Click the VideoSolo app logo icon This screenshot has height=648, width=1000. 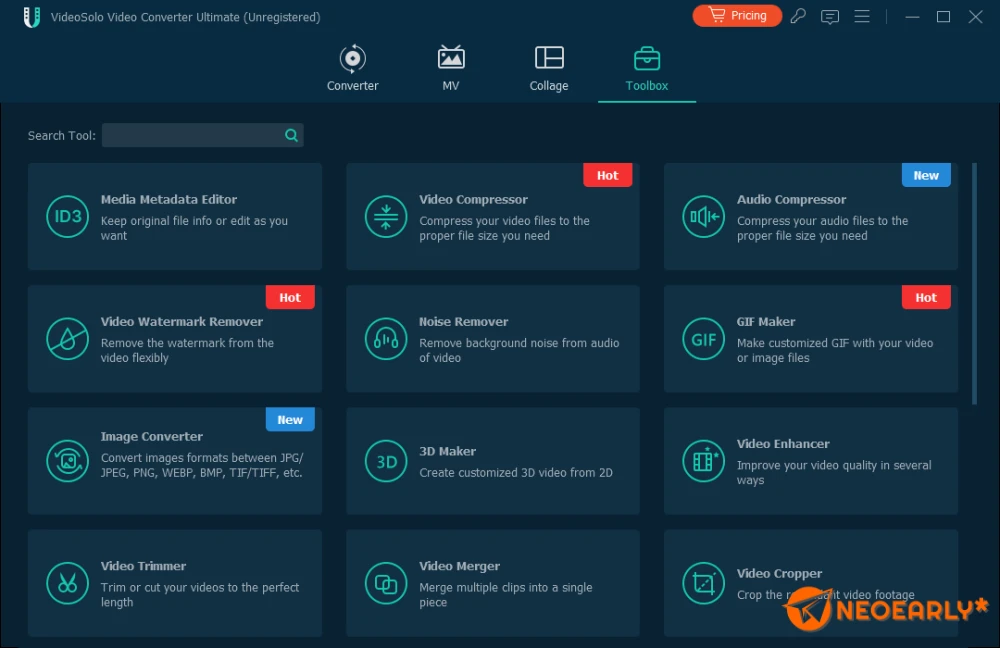coord(32,17)
